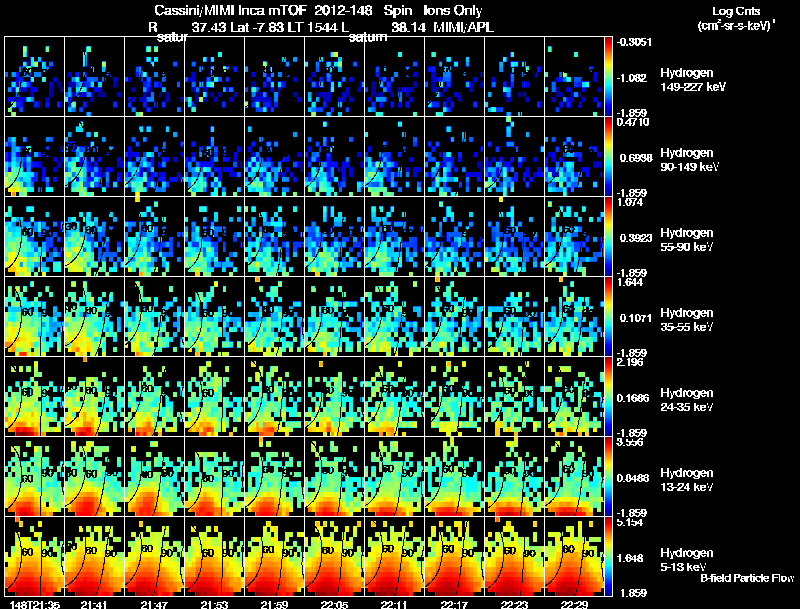Select the 149-227 keV image panel at 21:59
The width and height of the screenshot is (800, 609).
coord(274,77)
